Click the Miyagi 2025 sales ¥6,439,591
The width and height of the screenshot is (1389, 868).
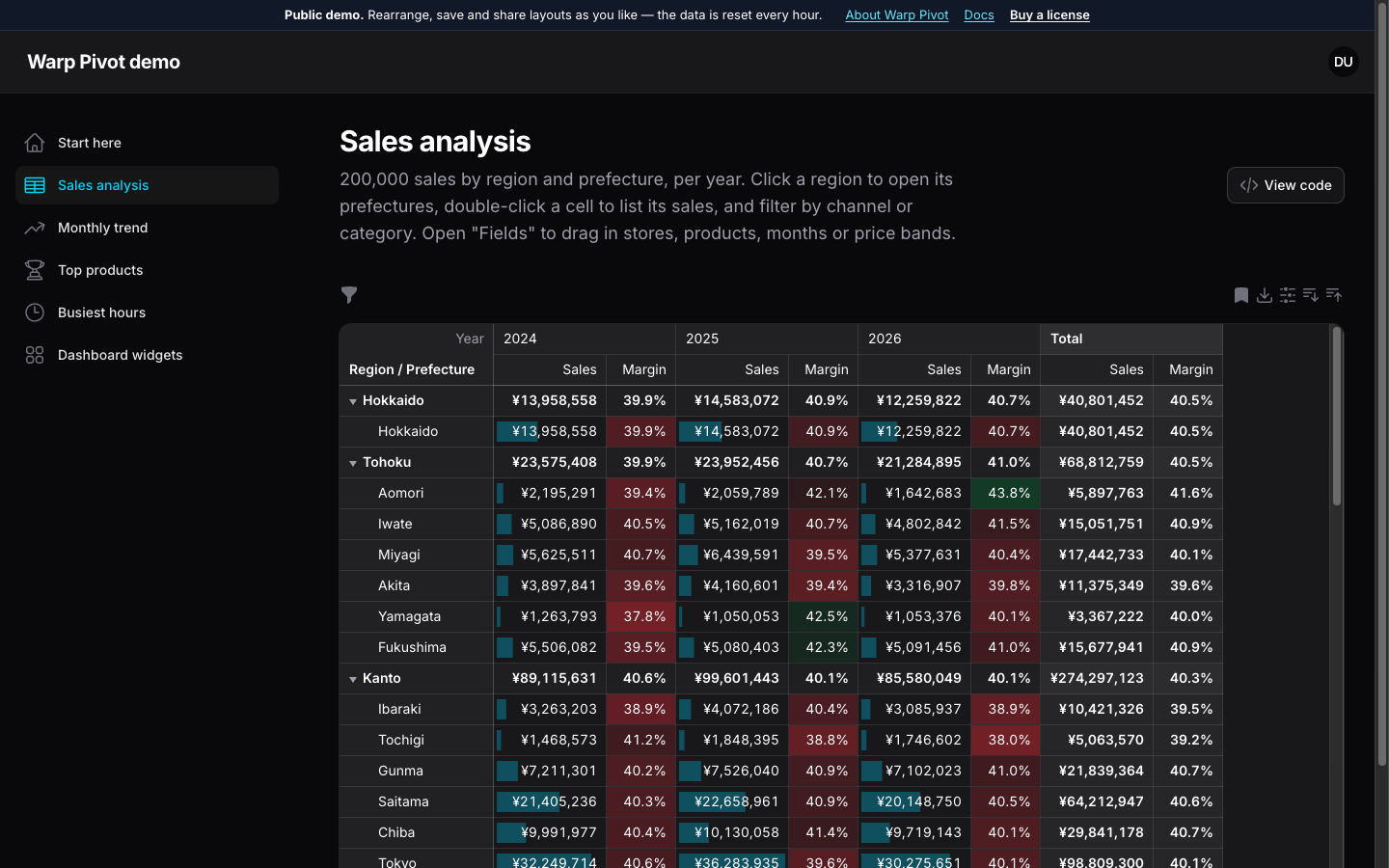tap(732, 555)
